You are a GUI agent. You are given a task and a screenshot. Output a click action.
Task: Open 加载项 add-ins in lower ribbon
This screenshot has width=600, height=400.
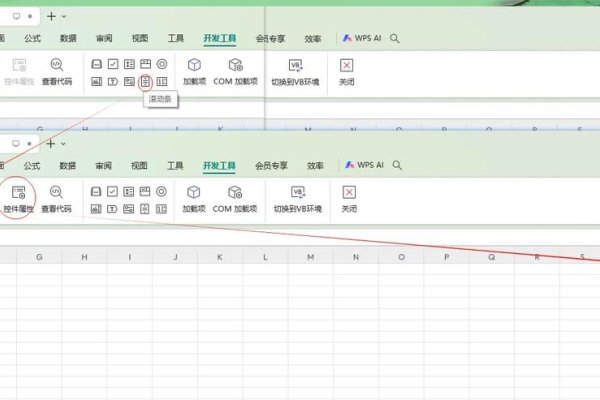click(x=194, y=199)
